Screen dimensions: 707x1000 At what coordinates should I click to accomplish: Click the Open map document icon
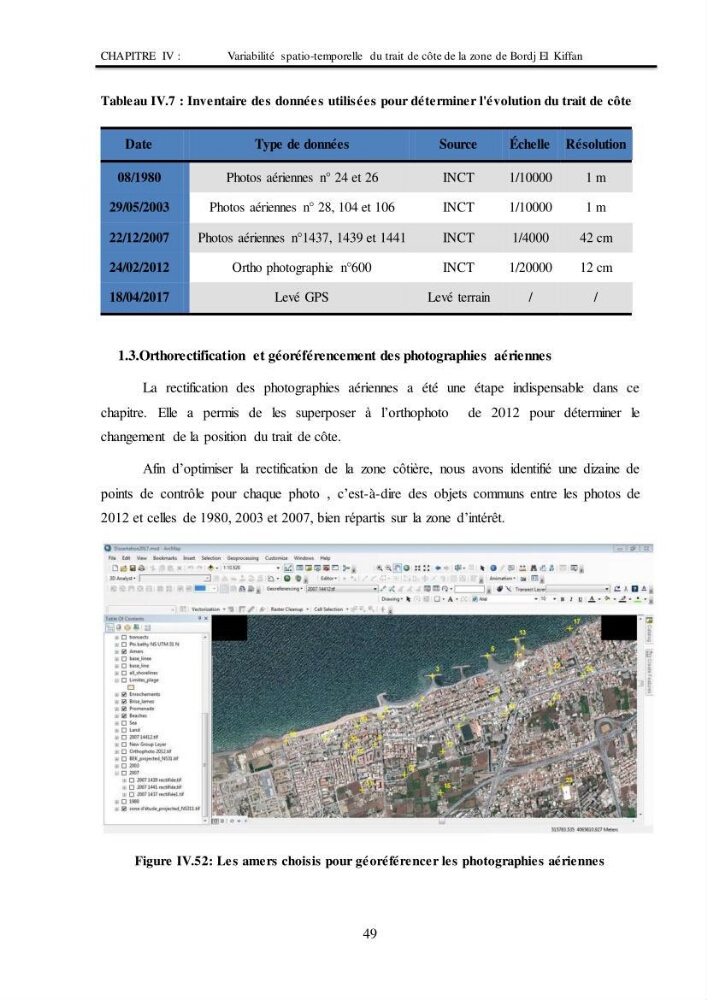pos(123,568)
